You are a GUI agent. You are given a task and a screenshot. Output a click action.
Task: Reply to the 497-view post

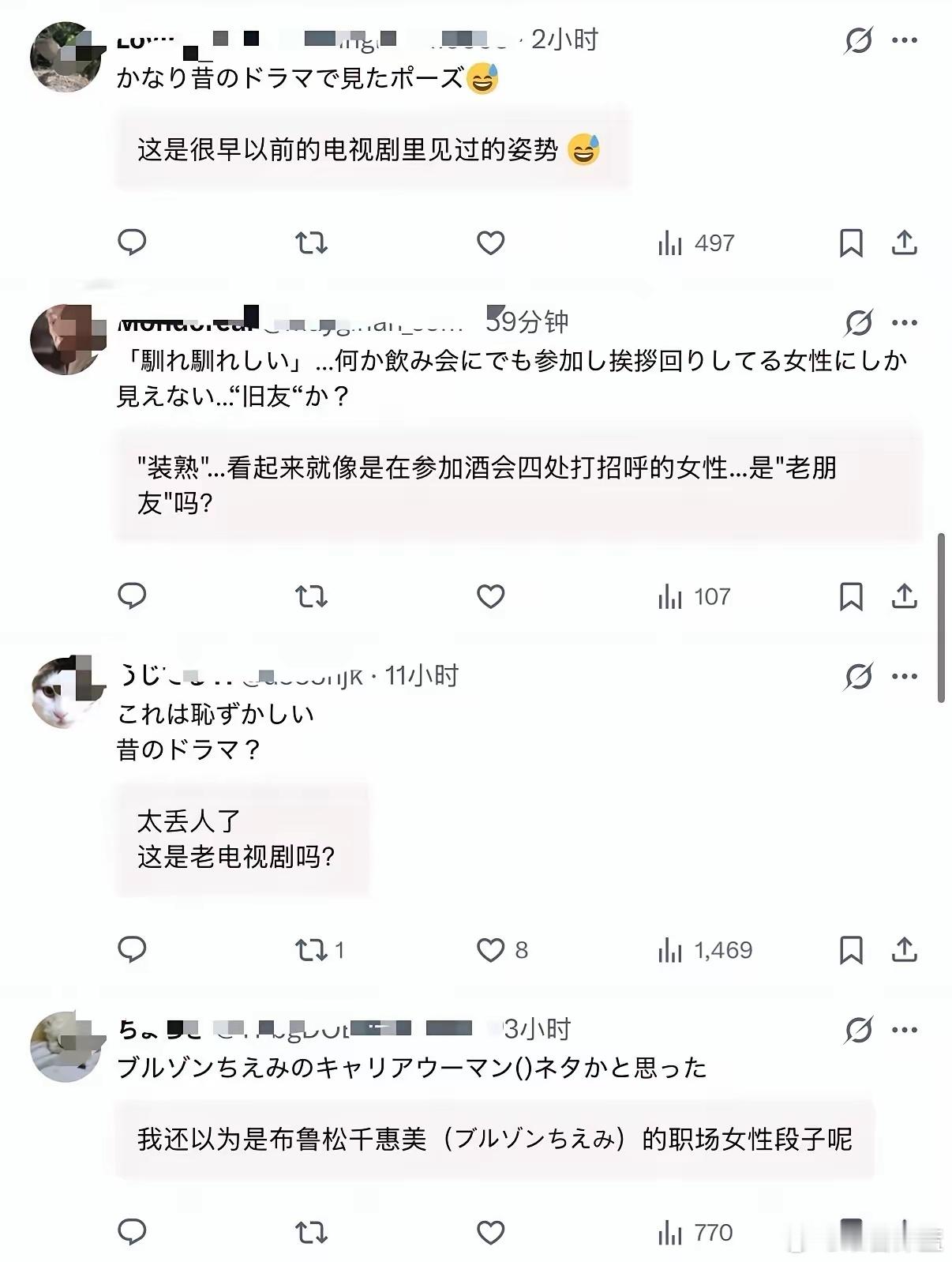132,242
